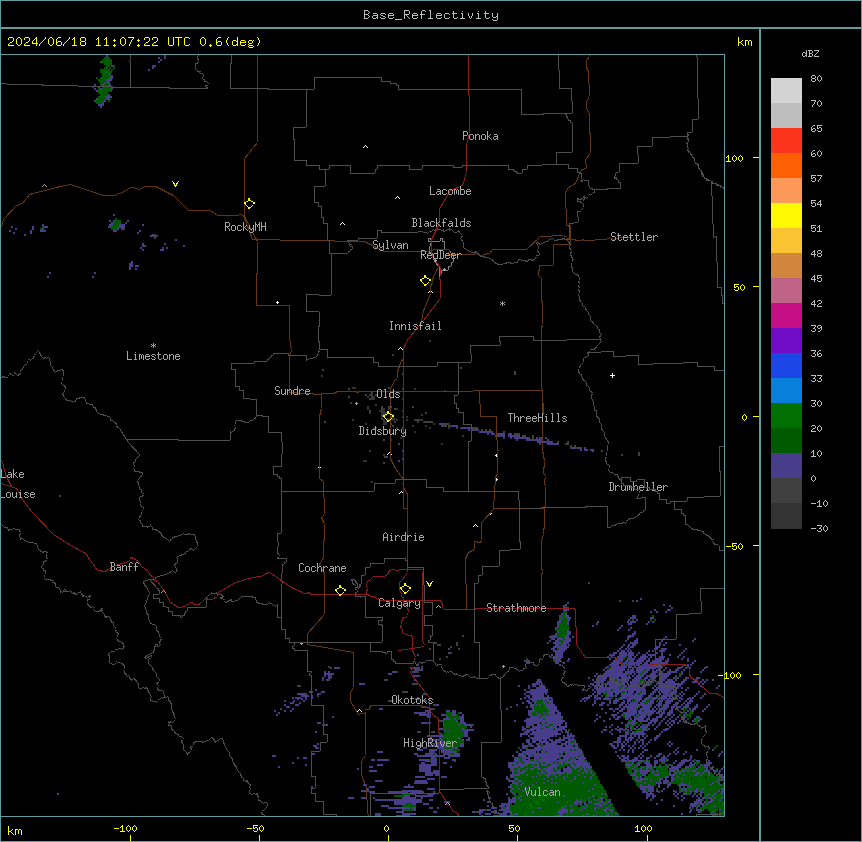Click the Cochrane label
862x842 pixels.
click(x=322, y=568)
